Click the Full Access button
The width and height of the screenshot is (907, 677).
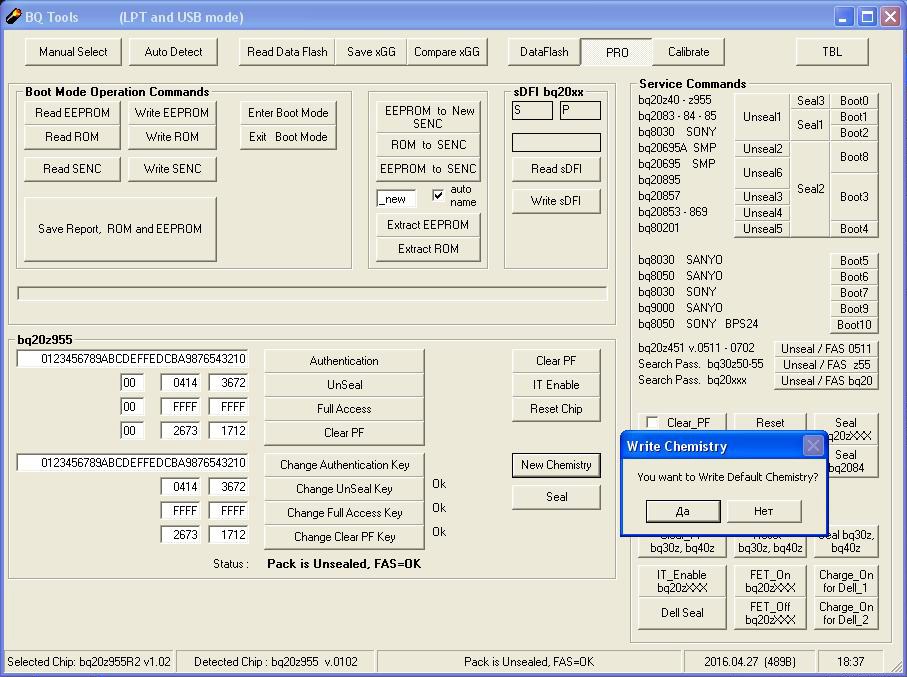pos(344,409)
